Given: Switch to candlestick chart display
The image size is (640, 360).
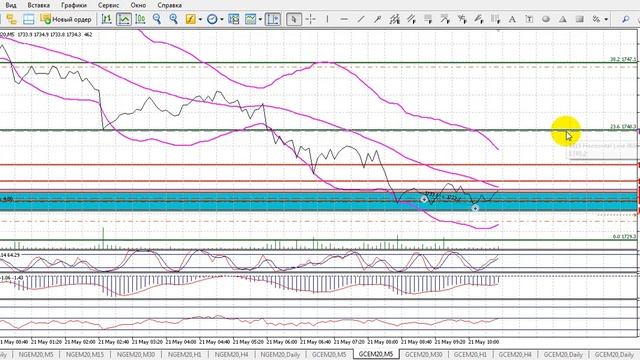Looking at the screenshot, I should [140, 19].
